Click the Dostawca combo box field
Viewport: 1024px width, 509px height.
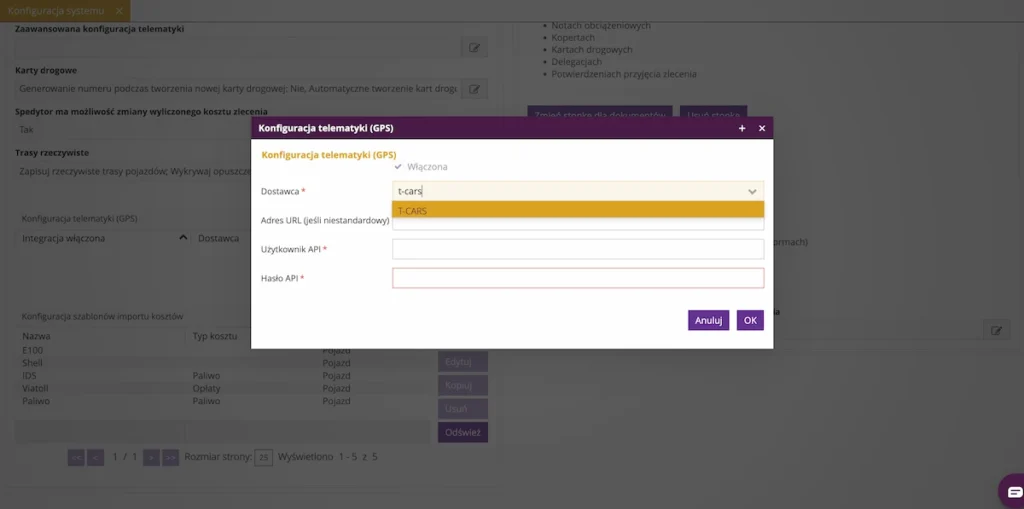tap(578, 191)
